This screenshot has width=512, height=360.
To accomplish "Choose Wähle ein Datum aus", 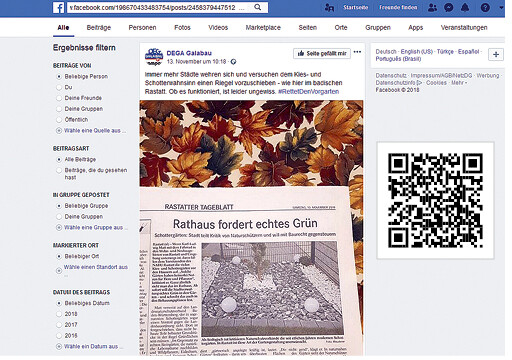I will pyautogui.click(x=93, y=347).
